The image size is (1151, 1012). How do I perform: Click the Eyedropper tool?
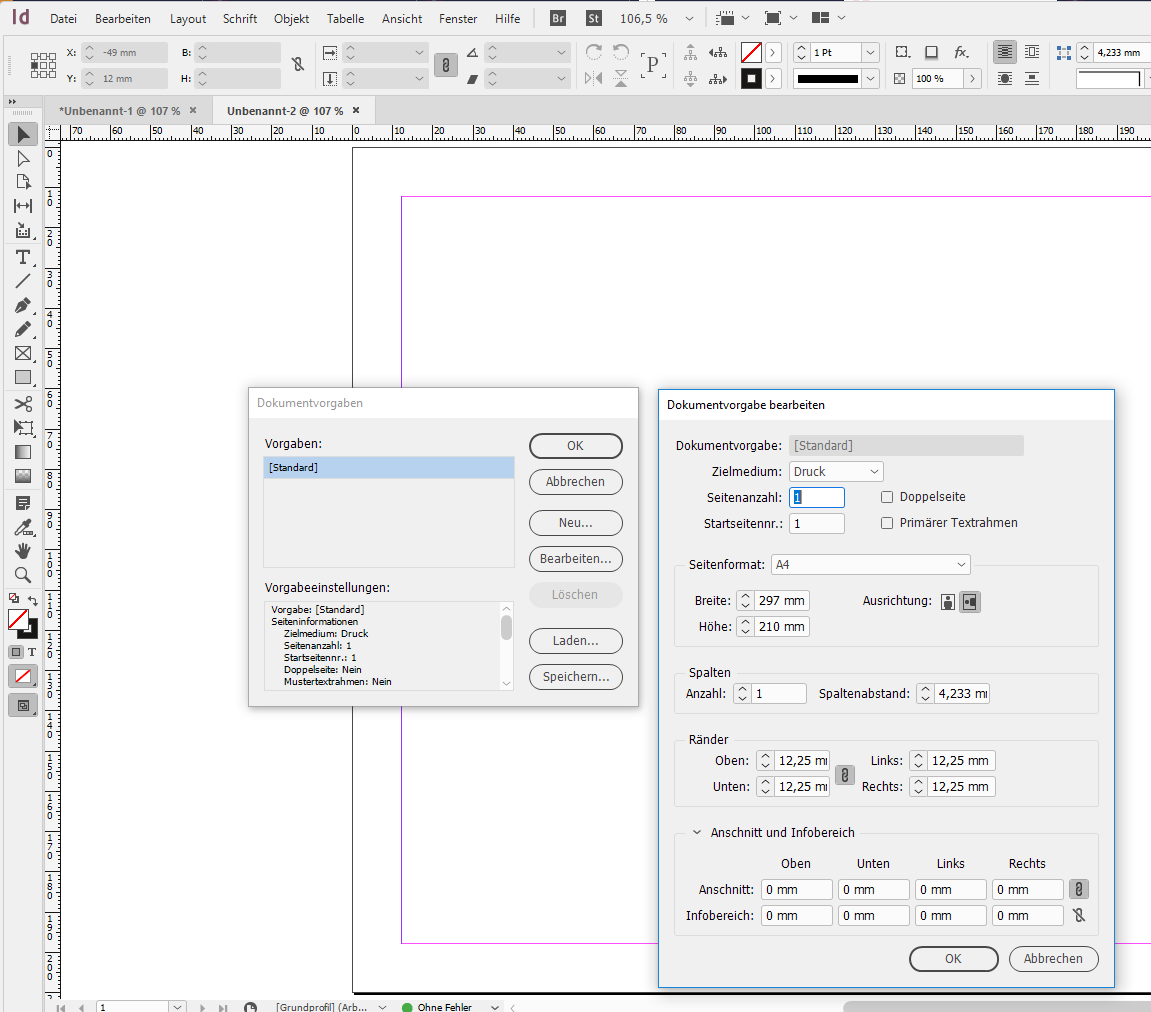pos(22,526)
